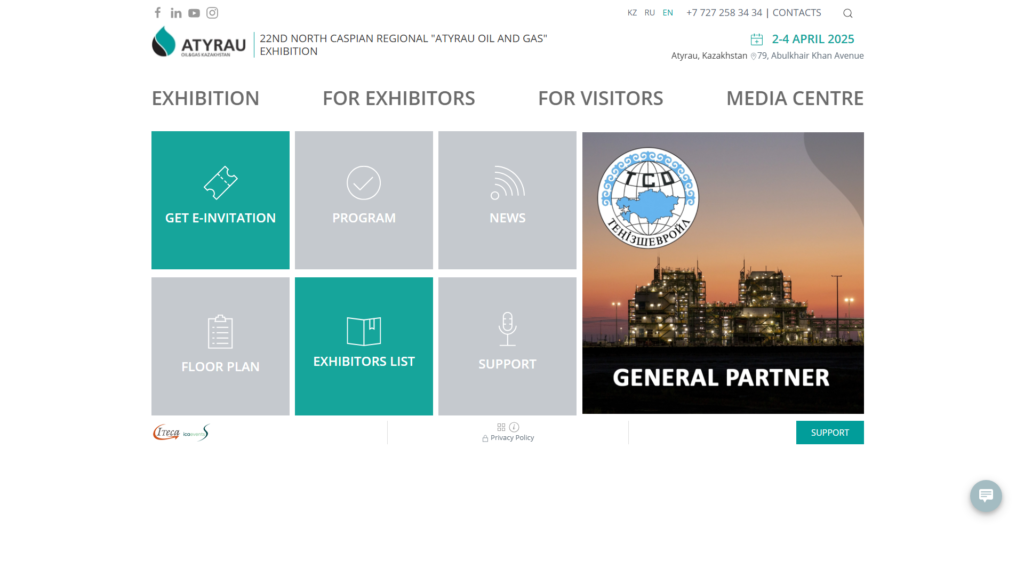
Task: Click the info circle icon in the footer
Action: pos(514,427)
